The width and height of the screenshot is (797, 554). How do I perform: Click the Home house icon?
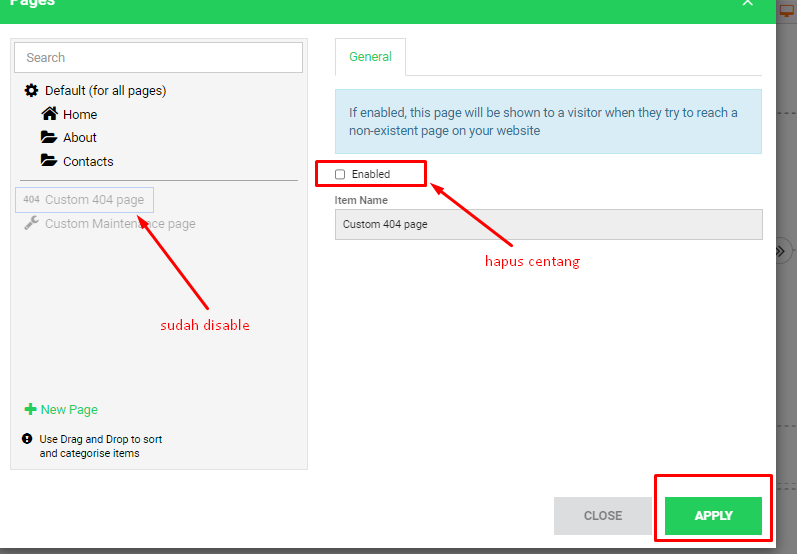coord(49,114)
